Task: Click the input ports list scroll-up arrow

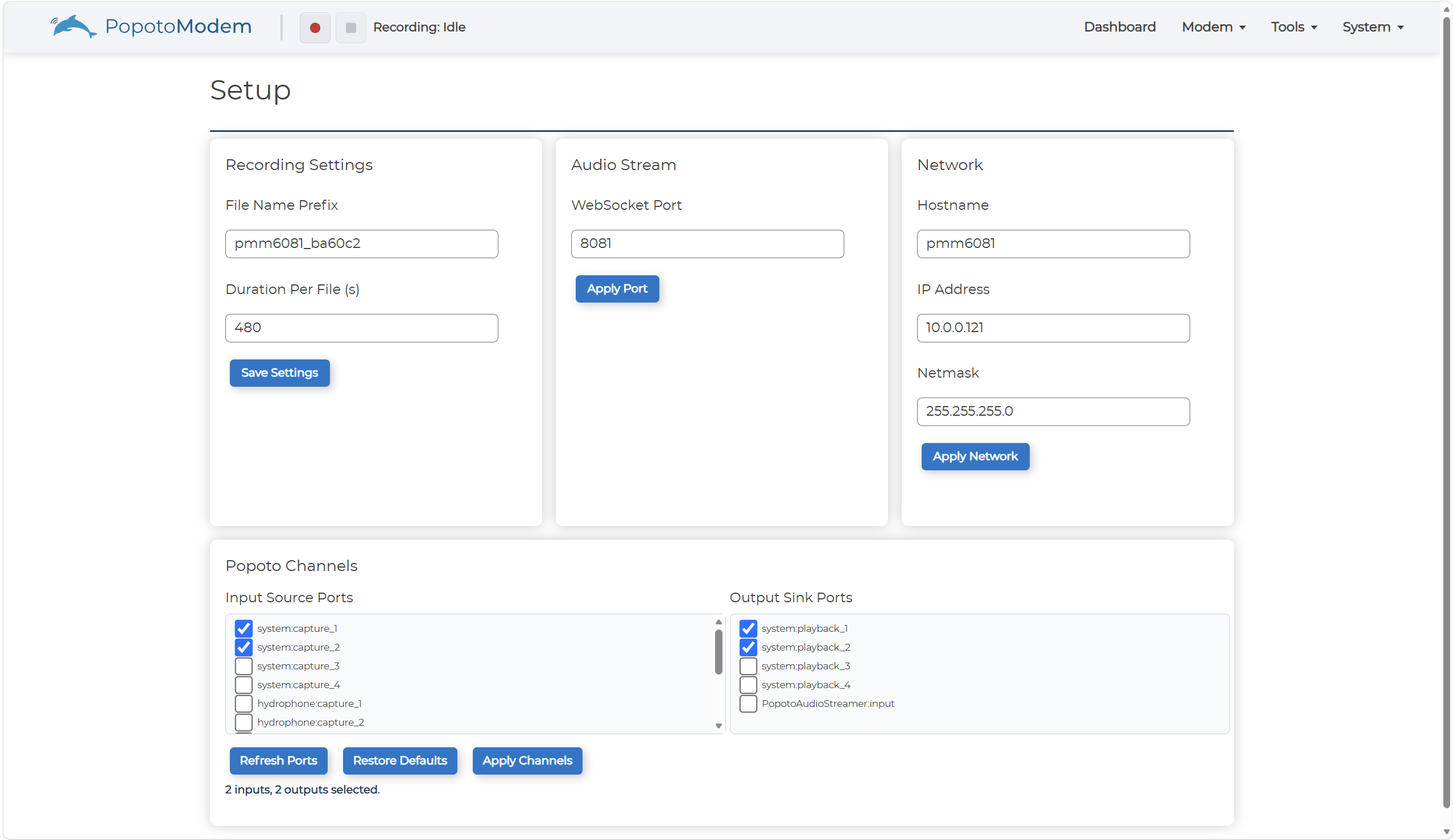Action: pyautogui.click(x=719, y=622)
